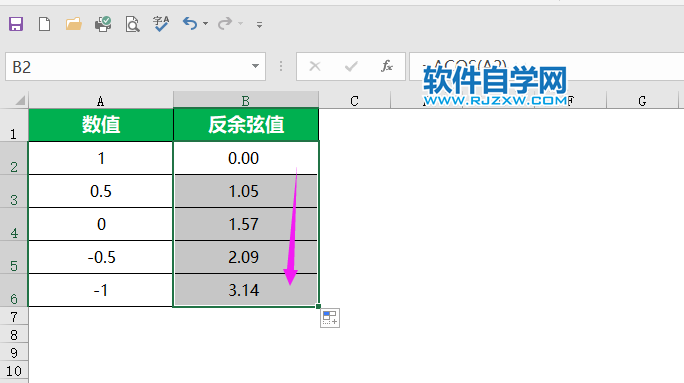Open print preview icon
The width and height of the screenshot is (684, 383).
[132, 24]
